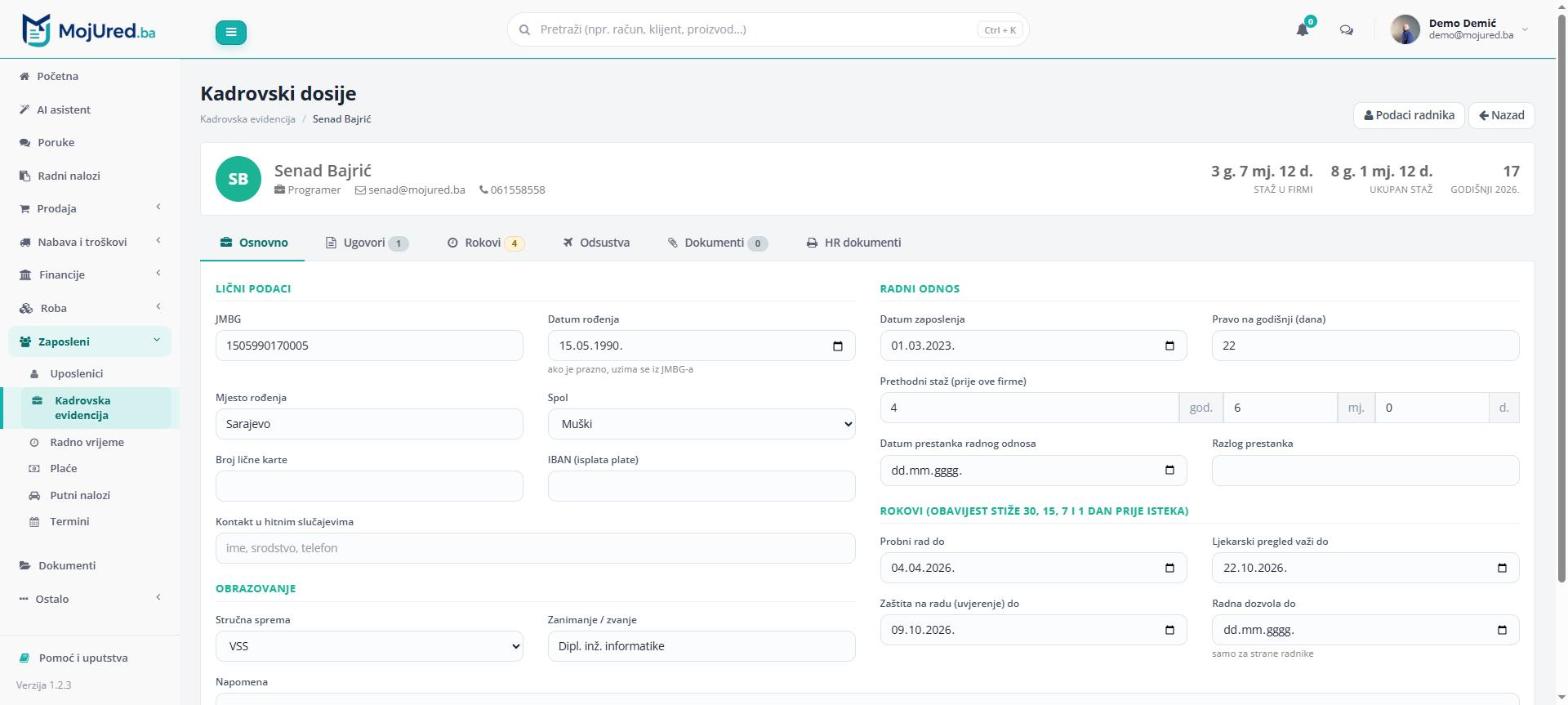This screenshot has width=1568, height=705.
Task: Click the demo user profile photo
Action: point(1405,30)
